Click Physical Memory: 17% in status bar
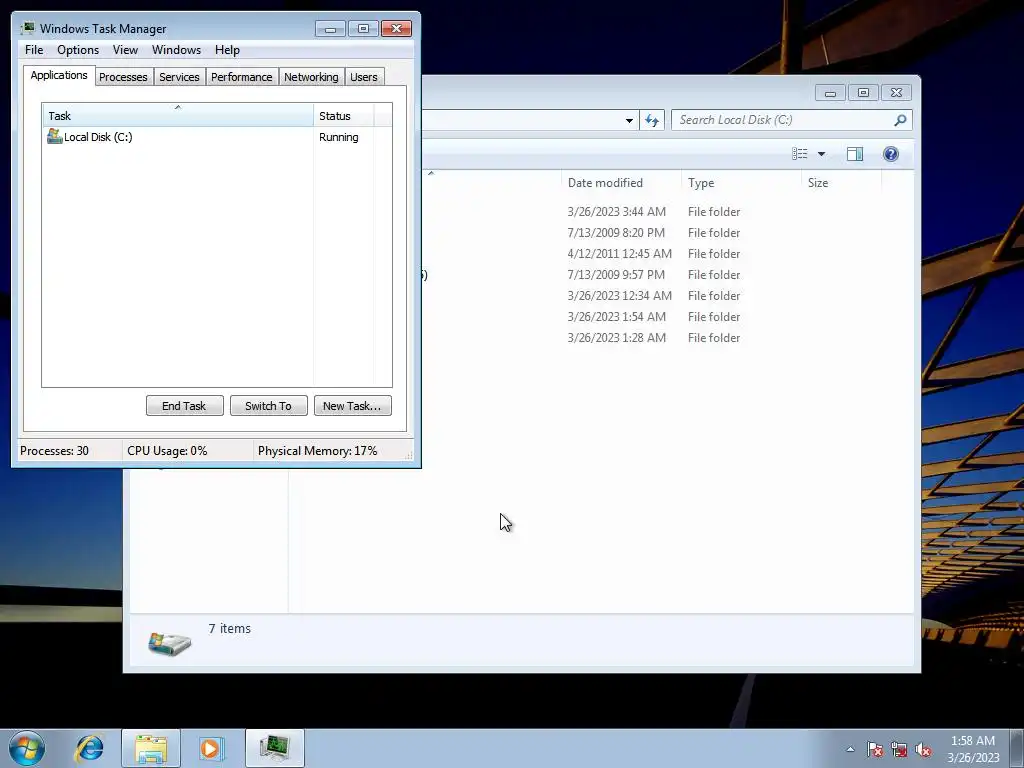This screenshot has height=768, width=1024. 317,451
